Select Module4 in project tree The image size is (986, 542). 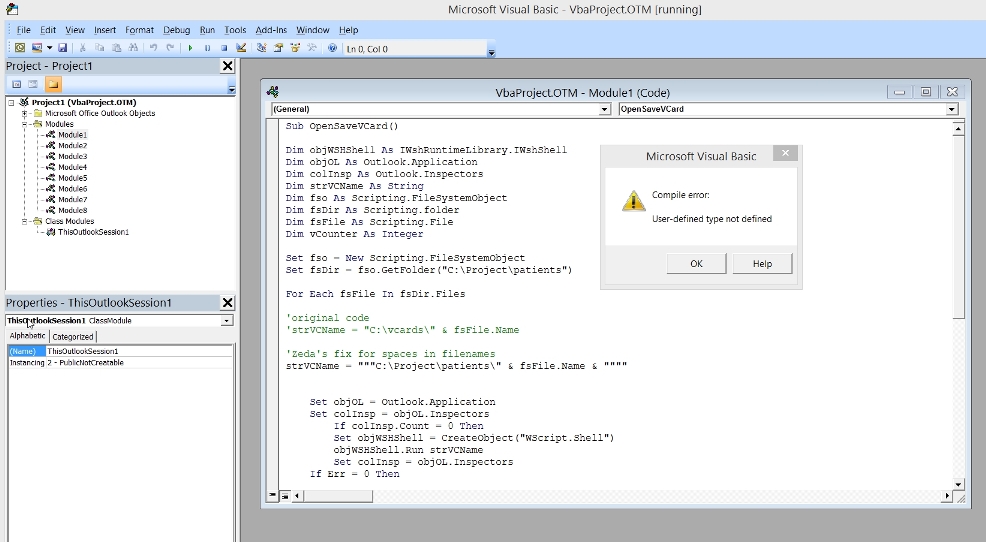click(72, 167)
